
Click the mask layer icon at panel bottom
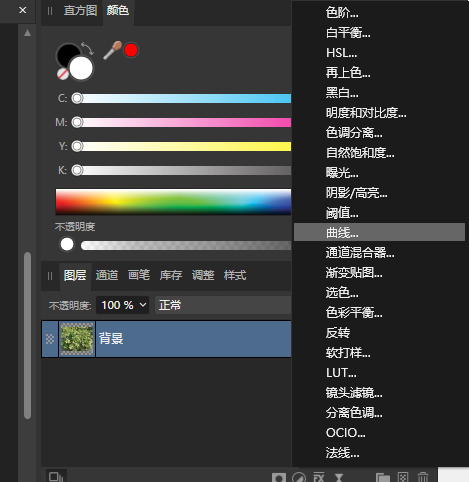[279, 477]
